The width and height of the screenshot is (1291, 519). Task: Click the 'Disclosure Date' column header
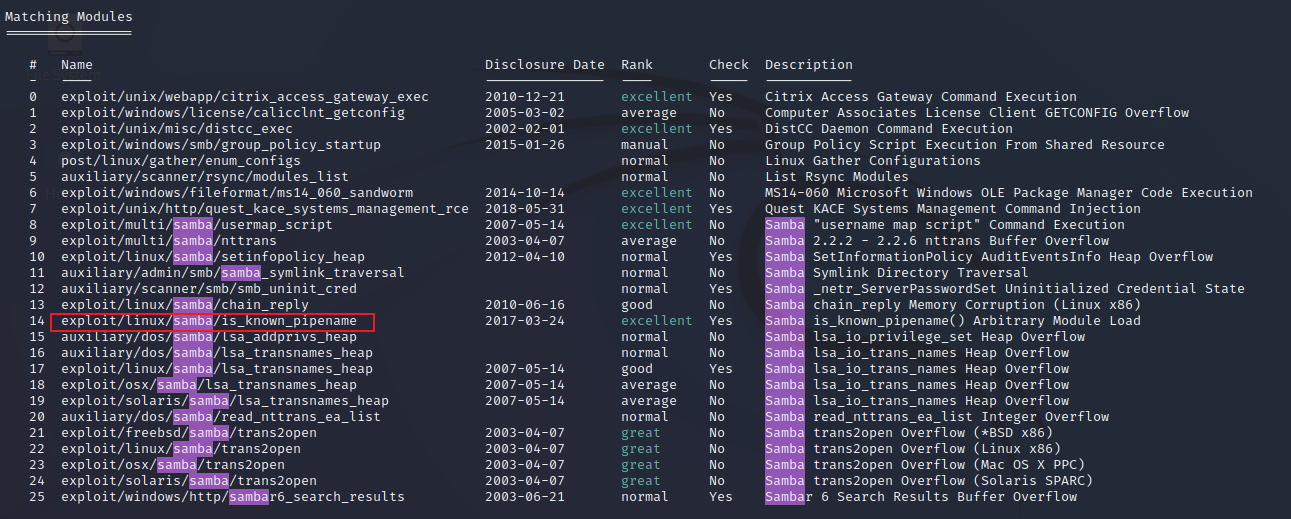coord(545,65)
